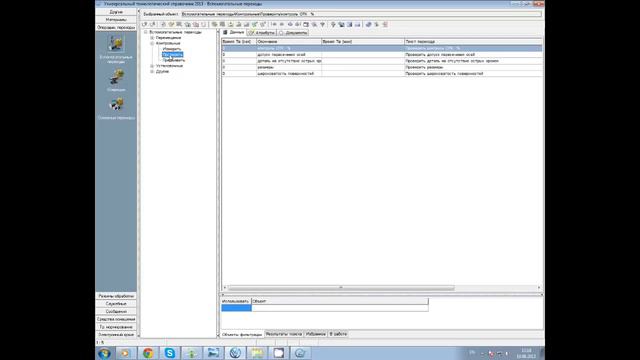The width and height of the screenshot is (640, 360).
Task: Open the Другие section at sidebar top
Action: 116,12
